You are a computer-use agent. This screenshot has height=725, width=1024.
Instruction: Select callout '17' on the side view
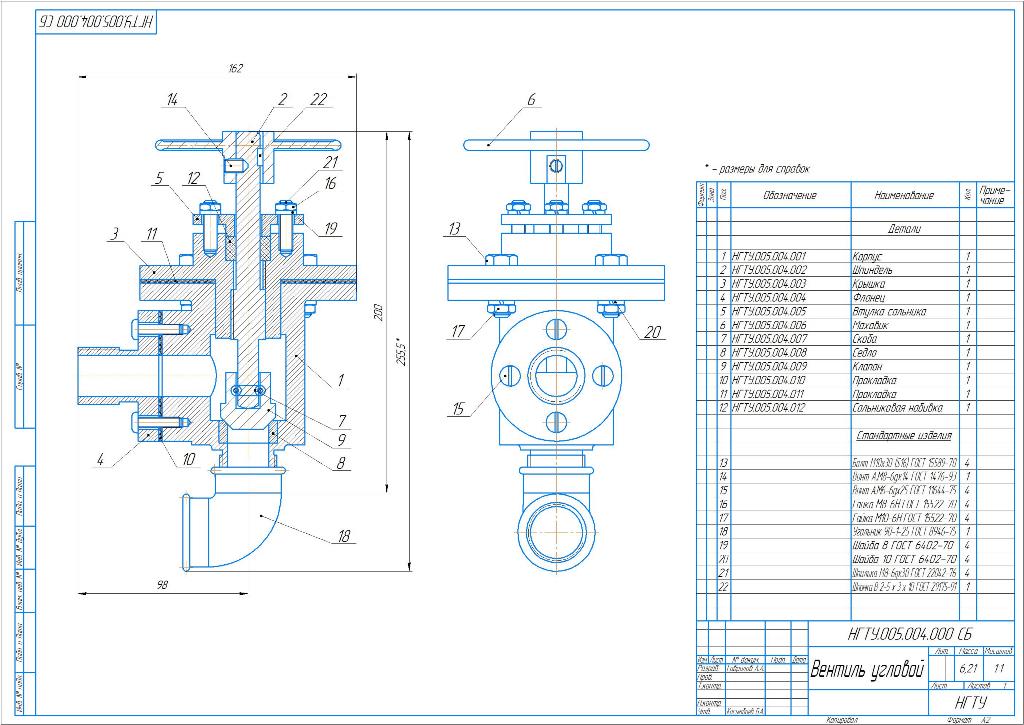[x=458, y=332]
